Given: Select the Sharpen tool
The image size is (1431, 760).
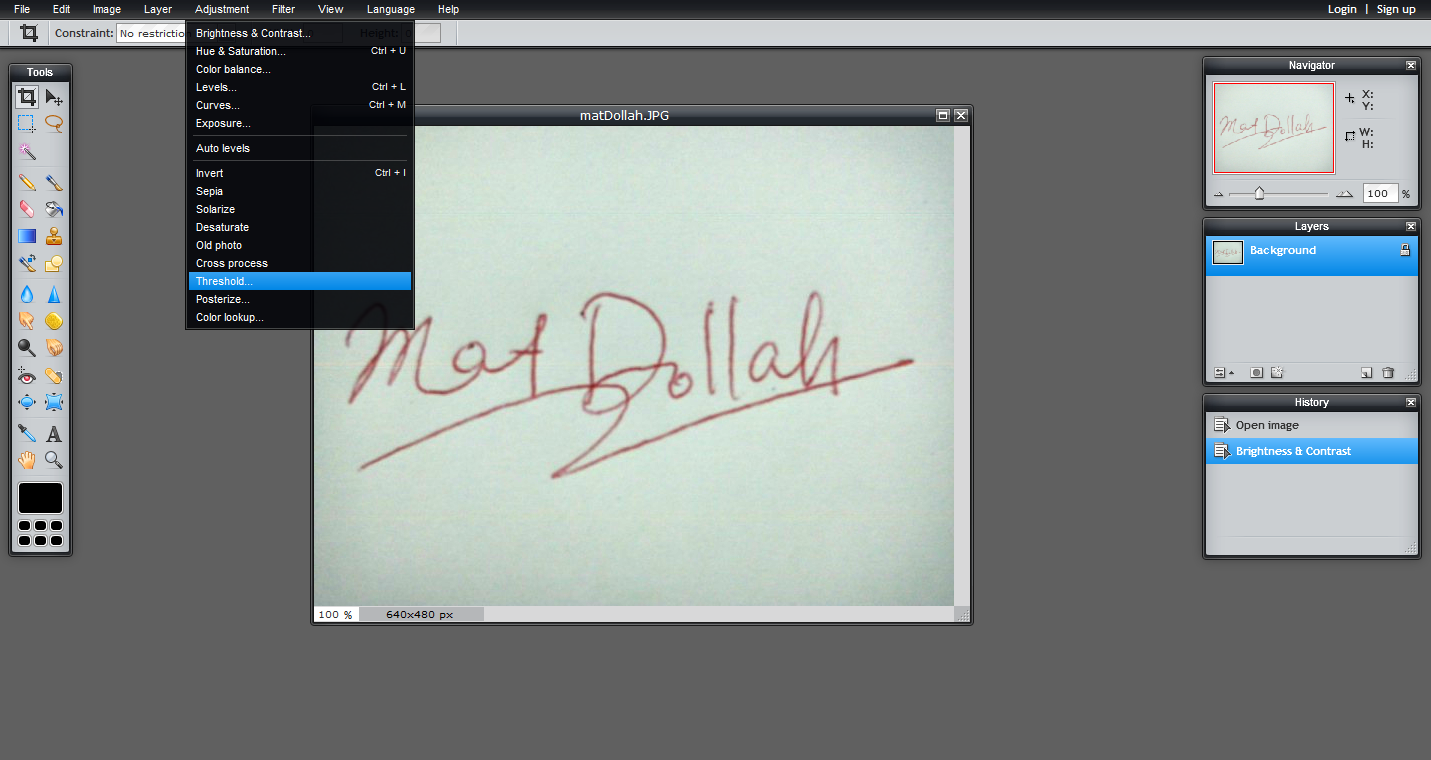Looking at the screenshot, I should [x=54, y=295].
